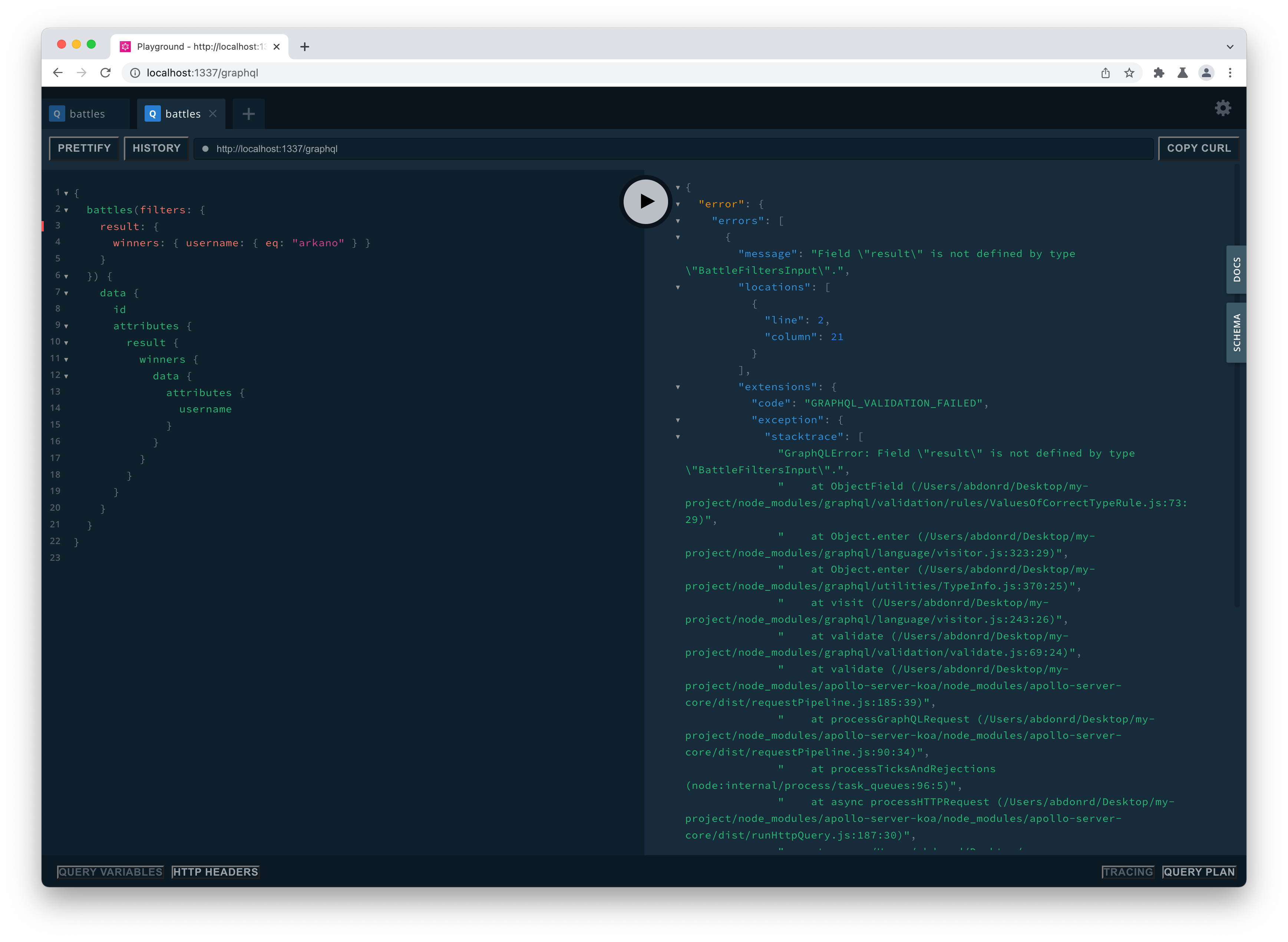Open the SCHEMA side panel

tap(1236, 332)
